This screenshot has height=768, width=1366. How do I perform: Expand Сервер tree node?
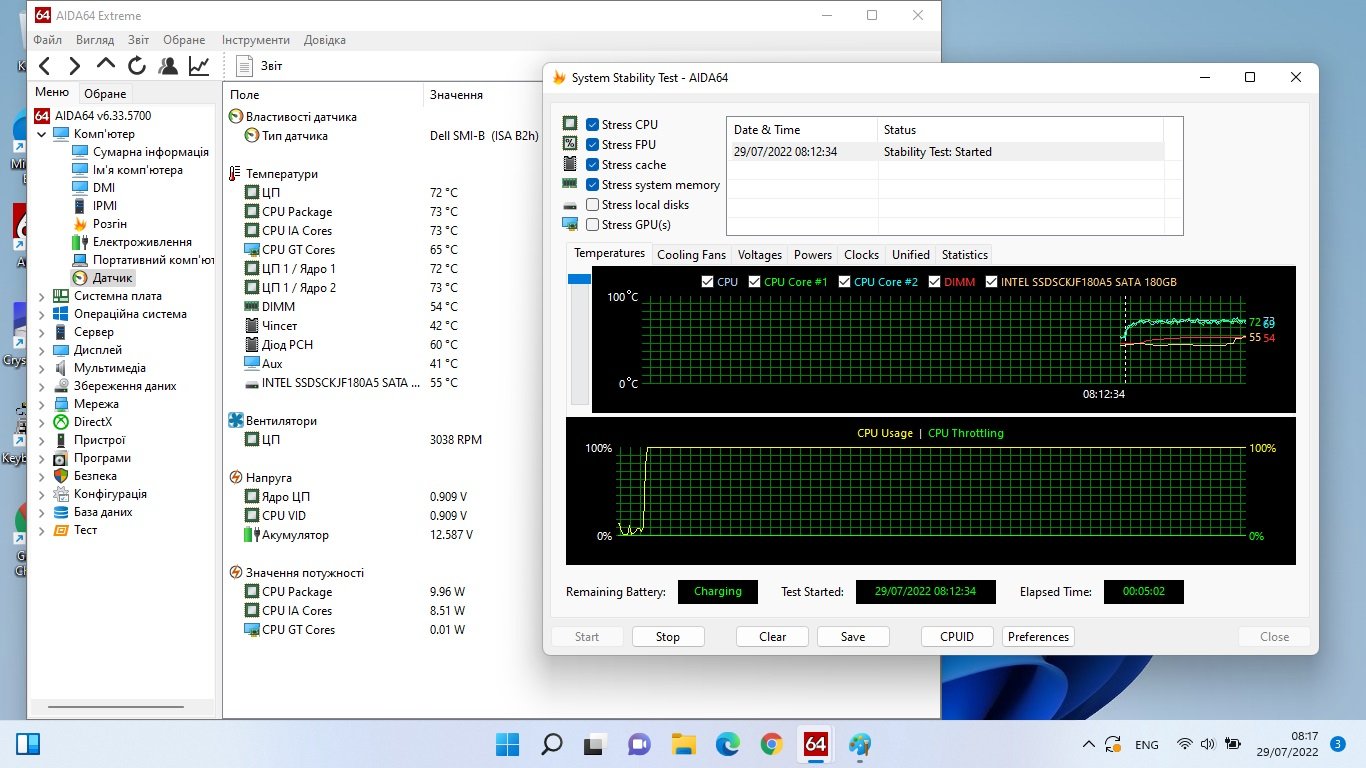(41, 332)
